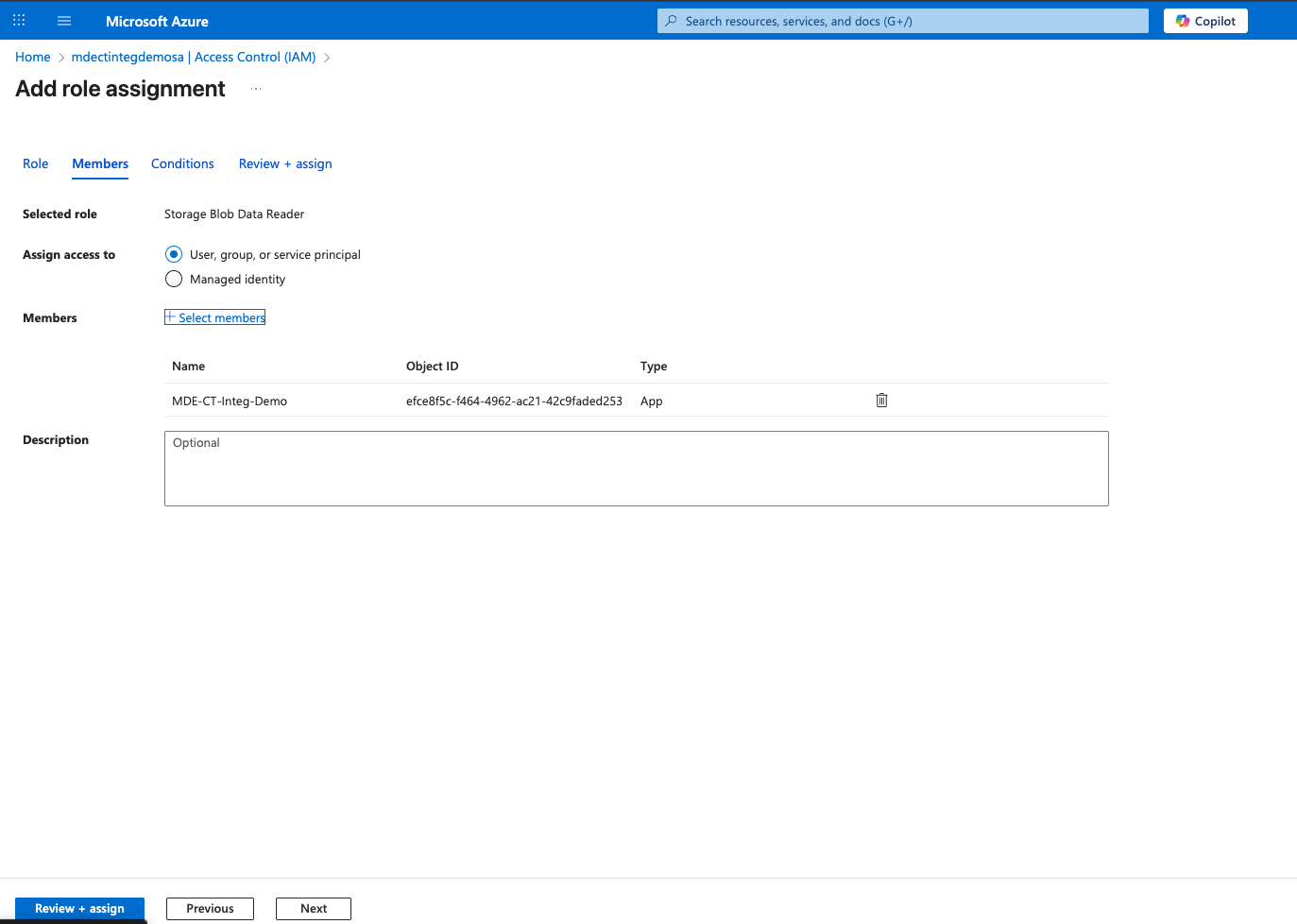
Task: Click the search magnifier icon
Action: pos(672,21)
